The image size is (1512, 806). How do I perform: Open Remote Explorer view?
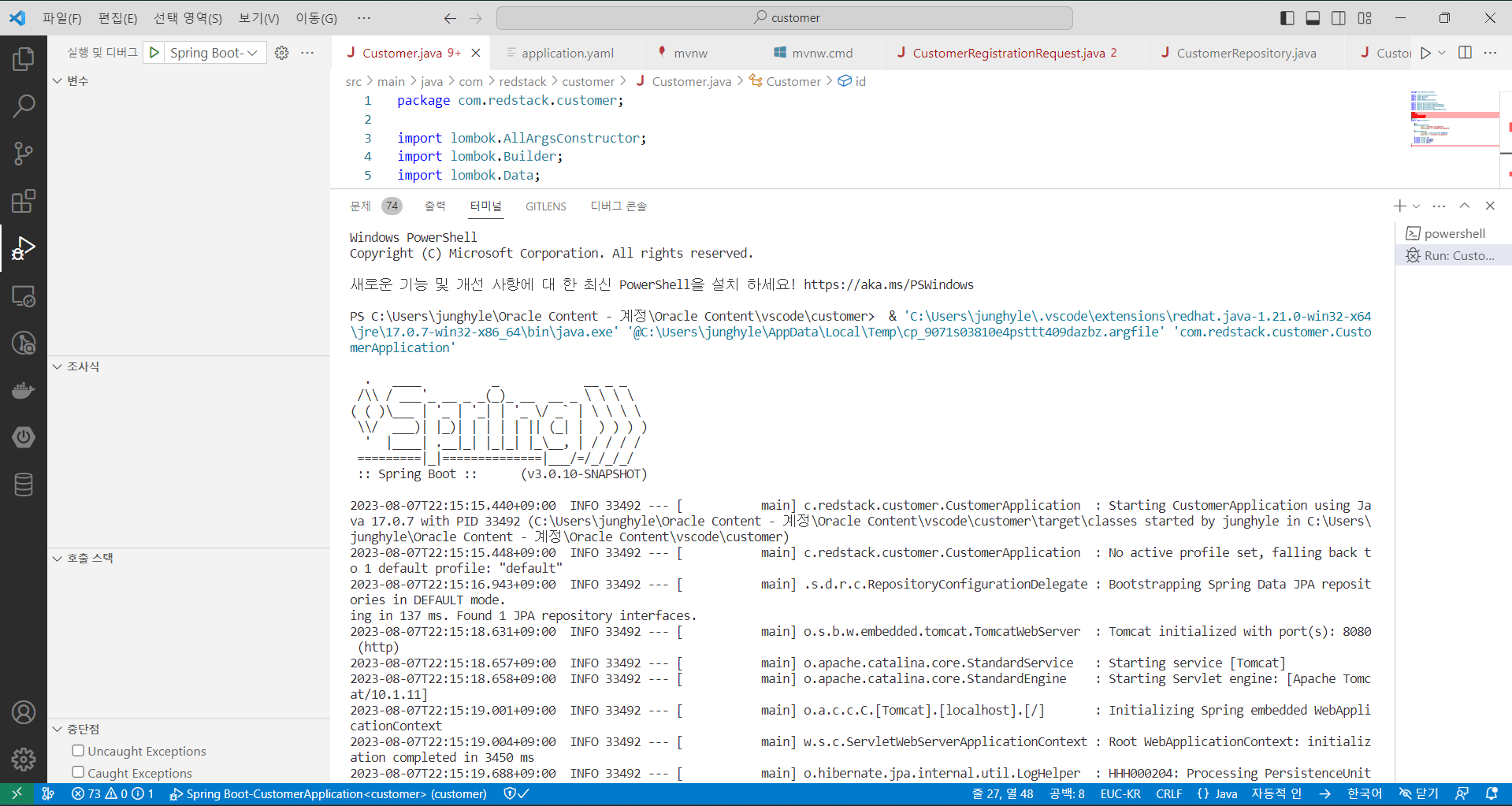pos(24,296)
